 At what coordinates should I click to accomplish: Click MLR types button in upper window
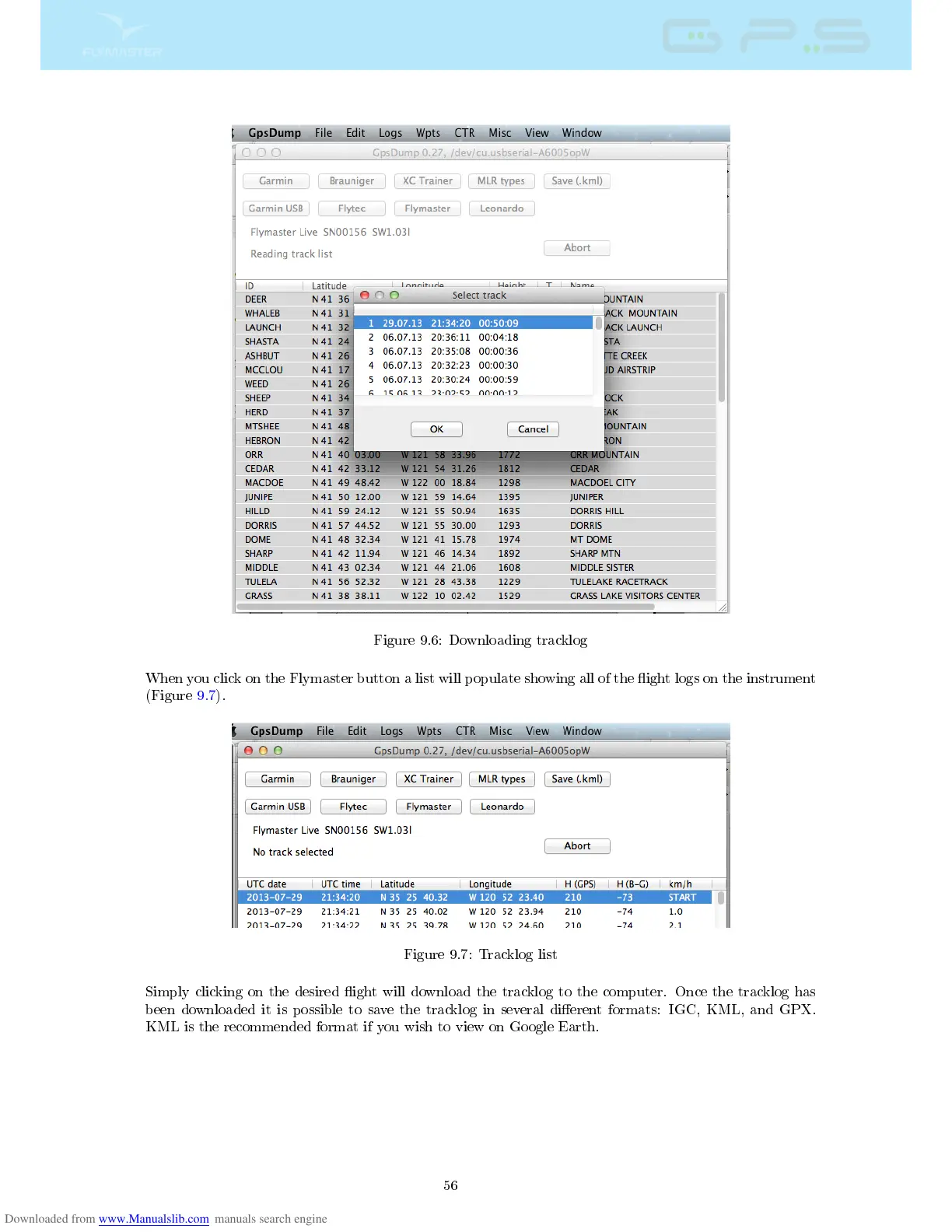coord(501,181)
